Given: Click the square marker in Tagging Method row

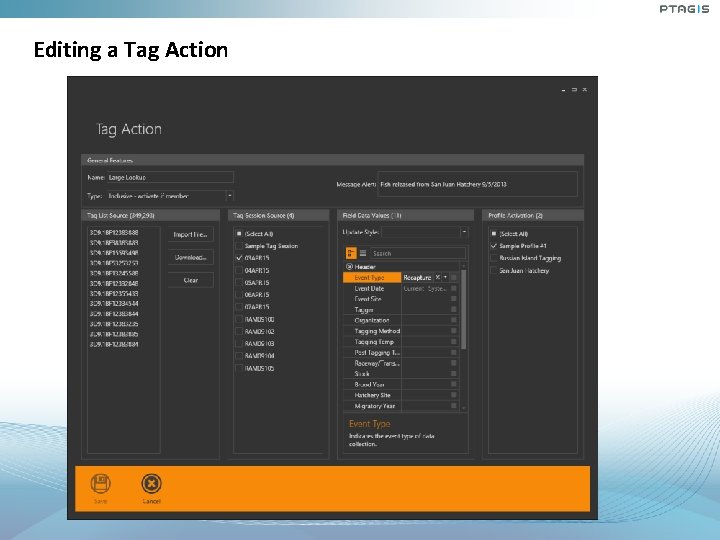Looking at the screenshot, I should (x=454, y=331).
